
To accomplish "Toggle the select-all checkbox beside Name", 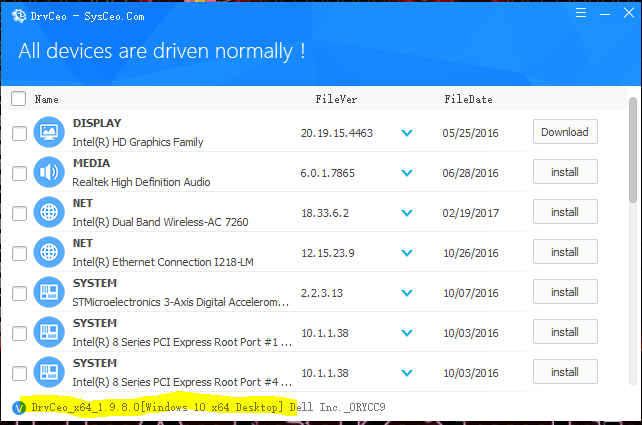I will [18, 99].
